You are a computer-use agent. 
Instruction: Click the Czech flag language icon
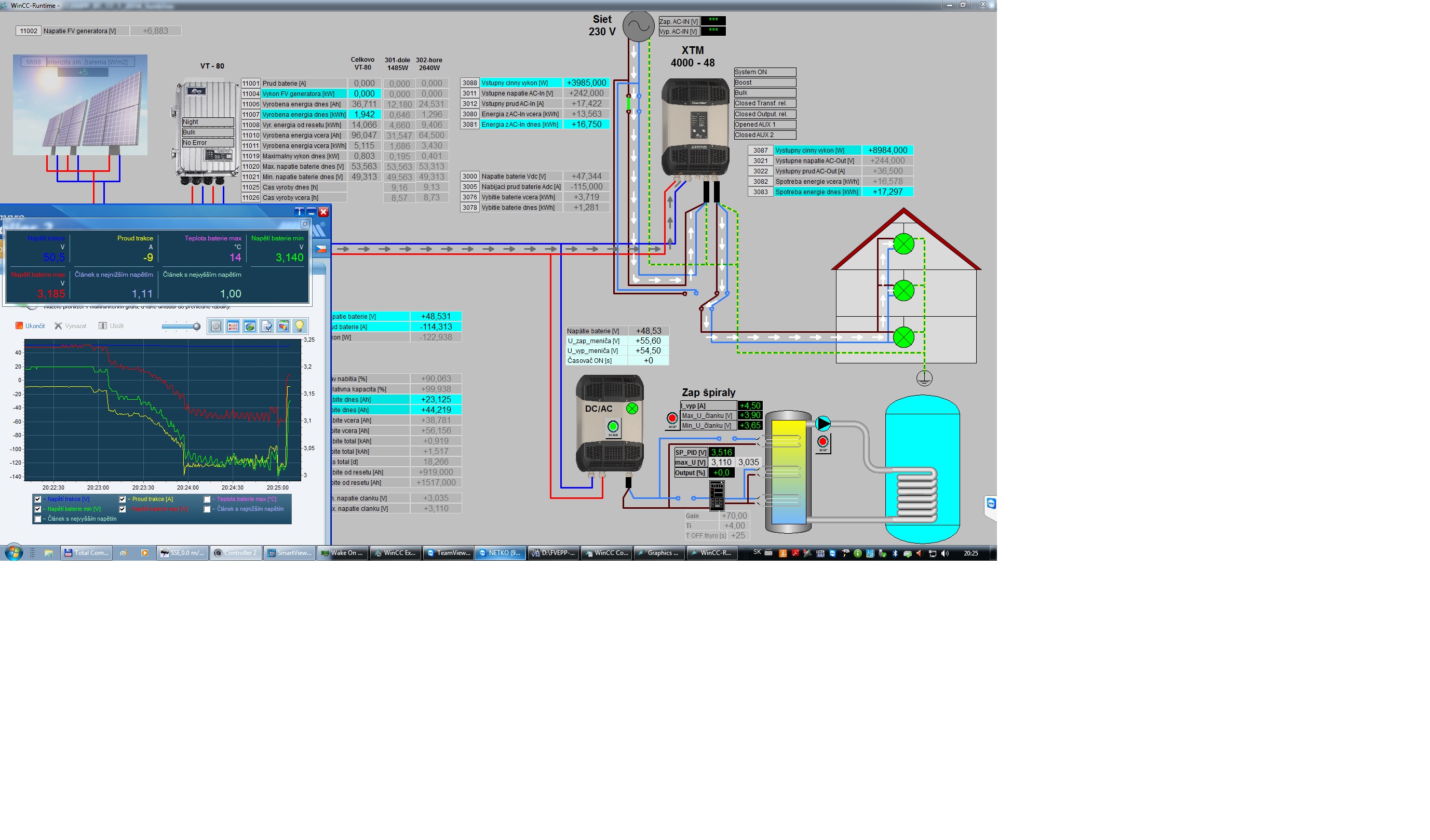pos(321,249)
